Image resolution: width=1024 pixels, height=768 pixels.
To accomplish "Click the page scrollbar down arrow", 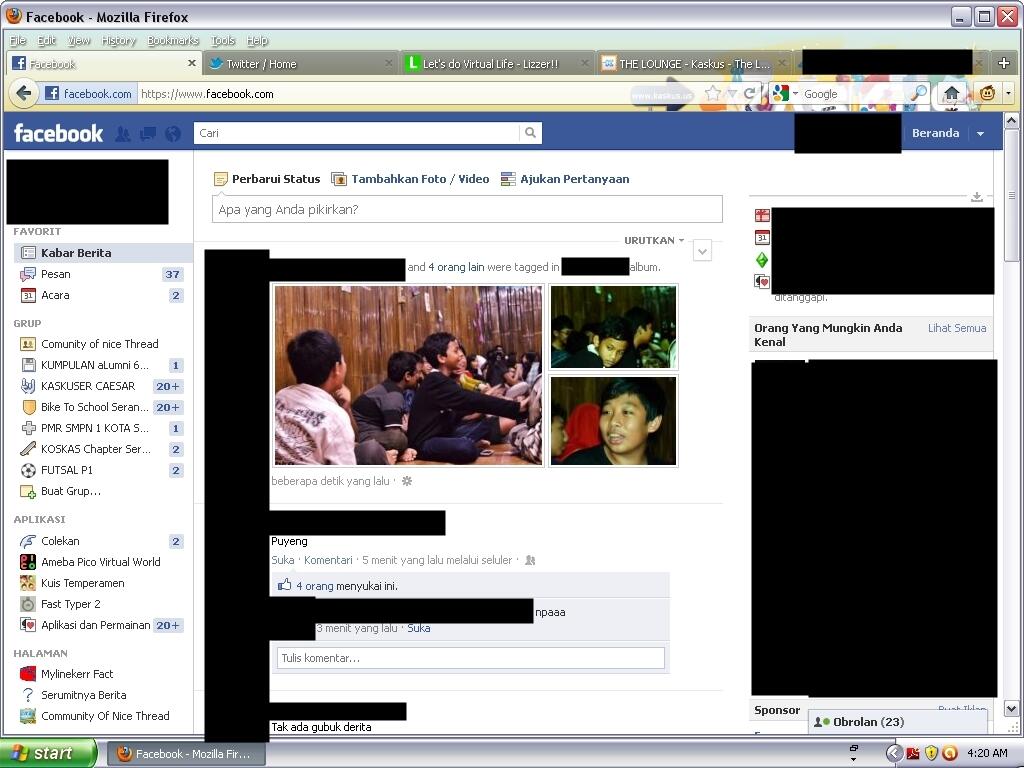I will 1011,709.
